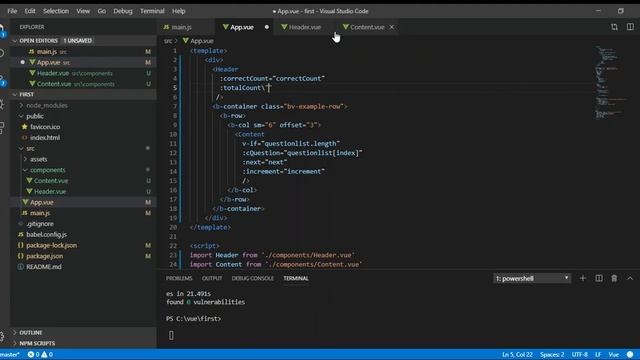Switch to the Output panel tab

212,278
